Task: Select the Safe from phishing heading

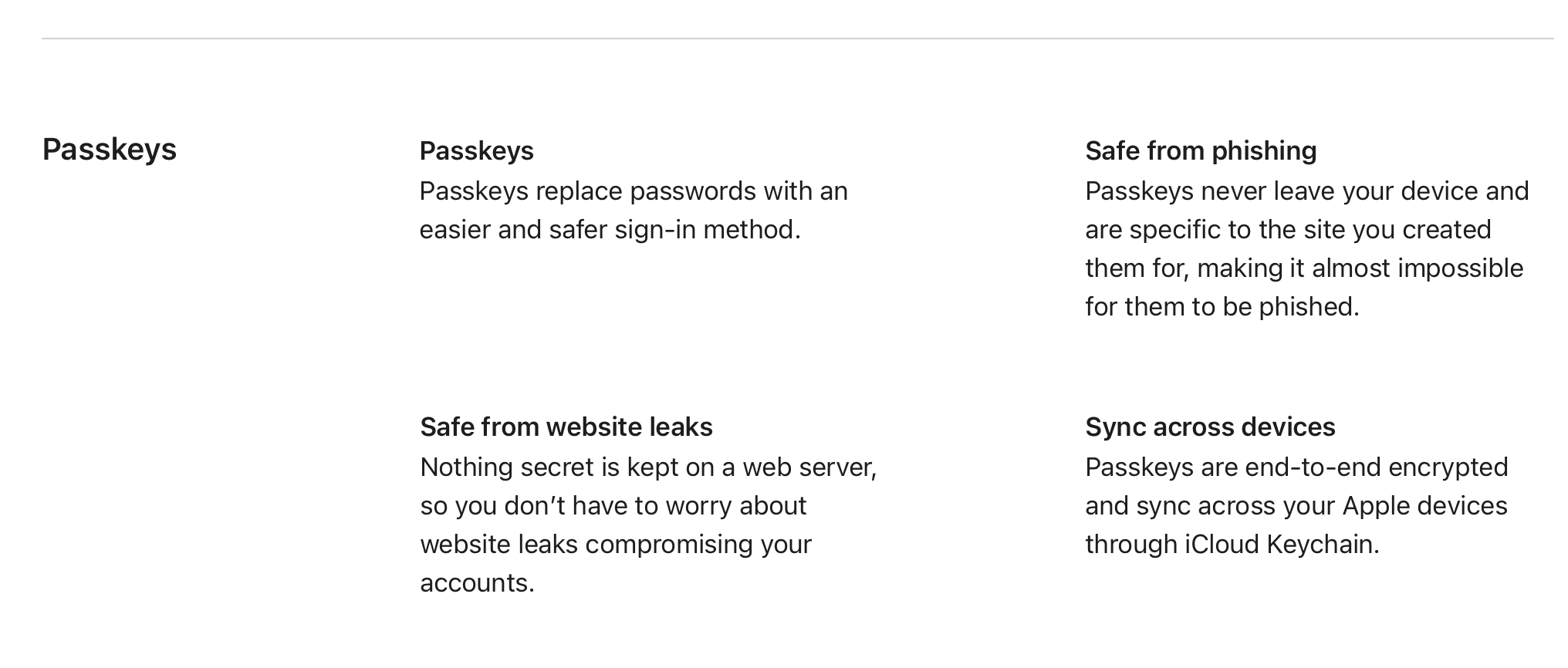Action: pos(1201,150)
